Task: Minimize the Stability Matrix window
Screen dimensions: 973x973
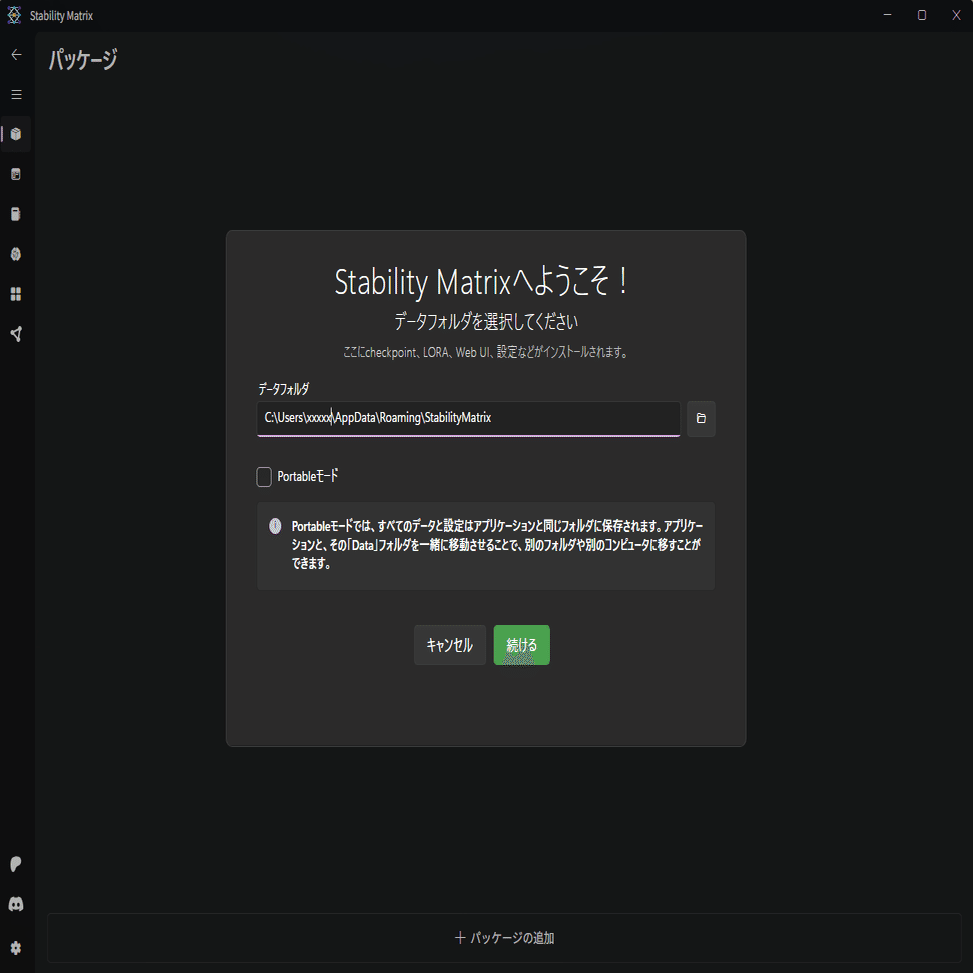Action: point(887,15)
